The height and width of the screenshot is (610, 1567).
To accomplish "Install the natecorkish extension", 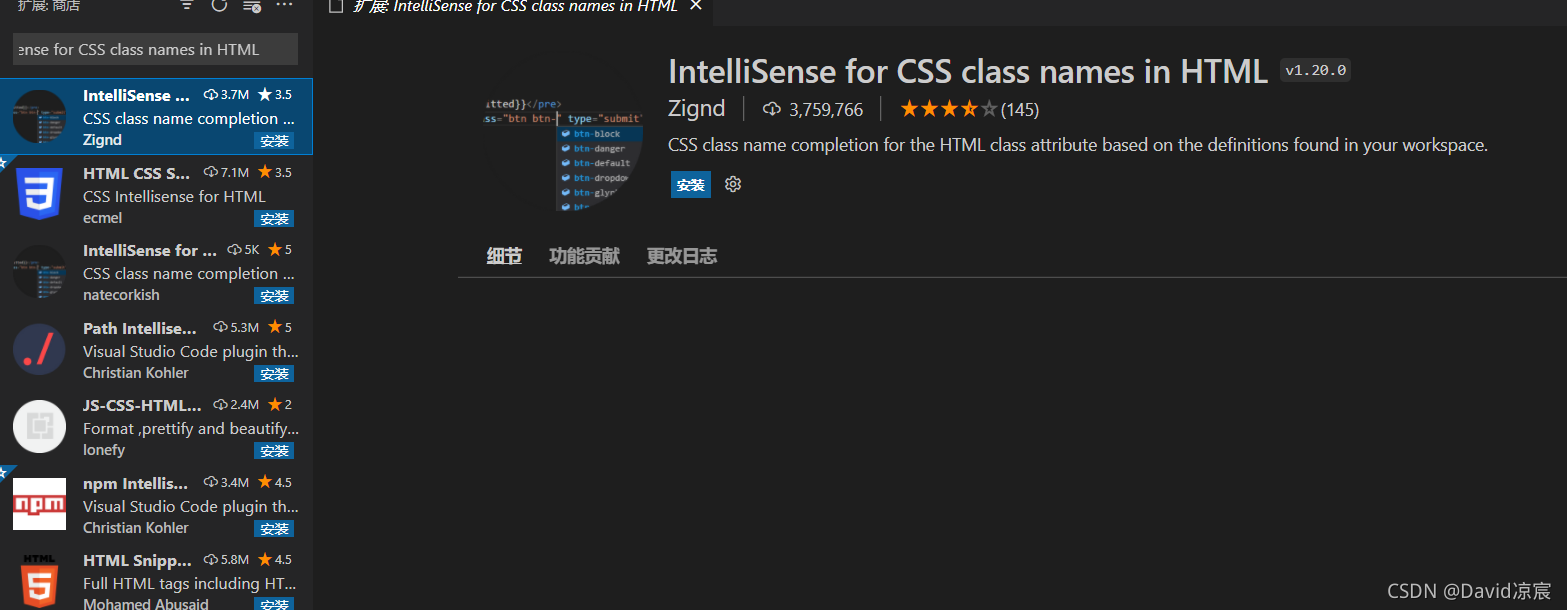I will [274, 296].
